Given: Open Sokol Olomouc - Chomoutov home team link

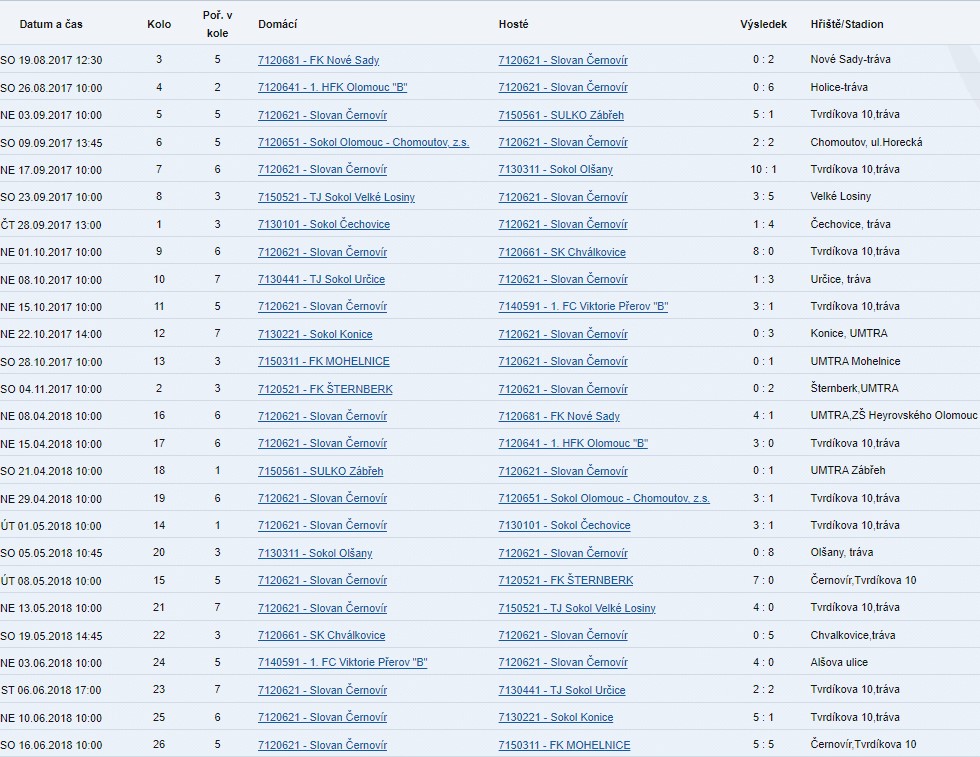Looking at the screenshot, I should pos(363,142).
